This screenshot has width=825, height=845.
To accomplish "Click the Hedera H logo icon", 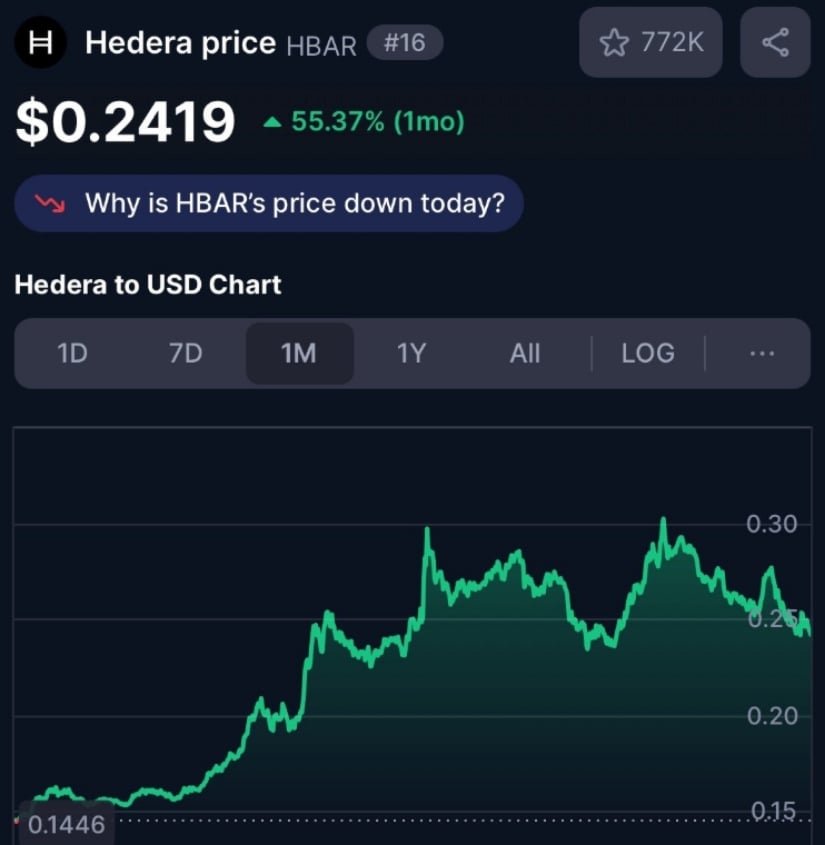I will click(x=40, y=42).
